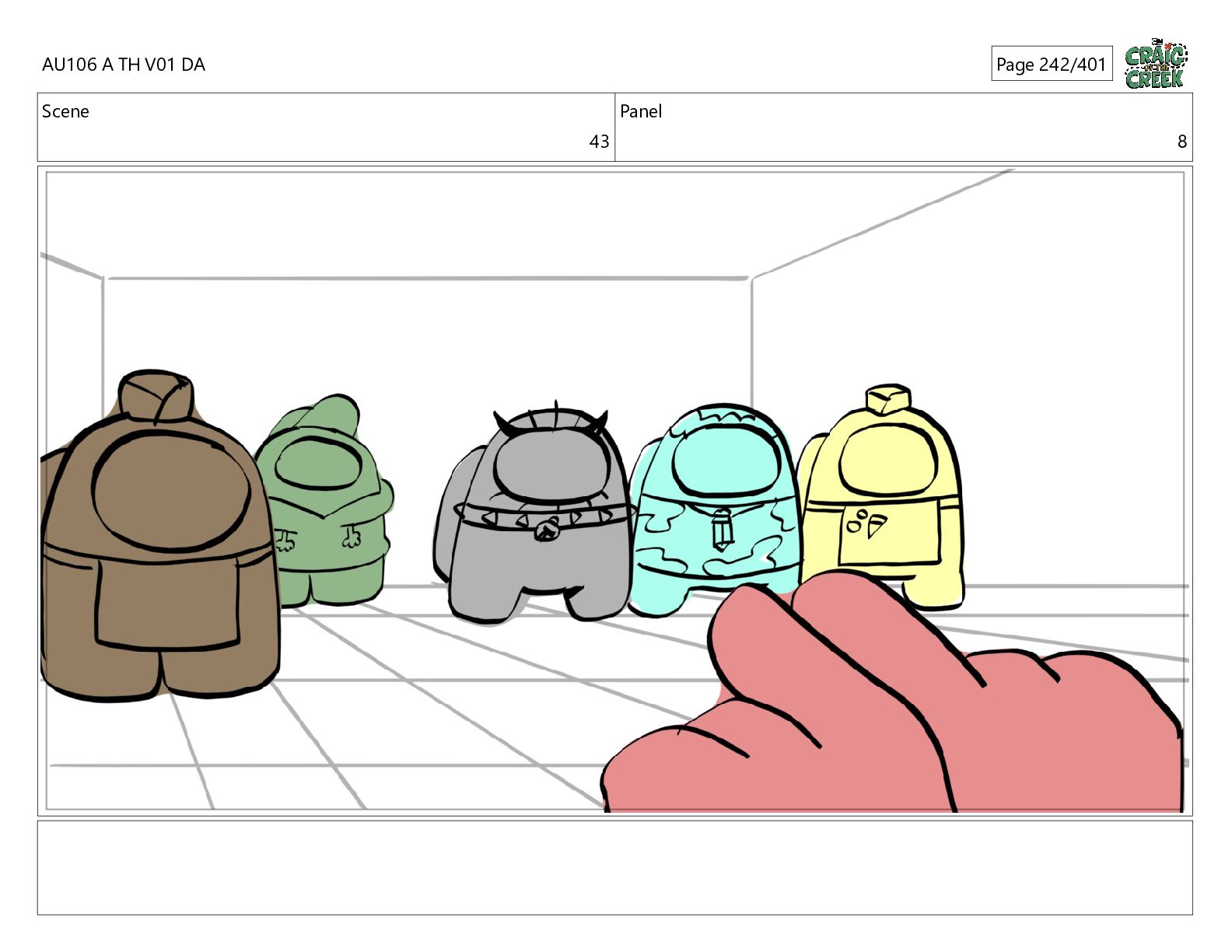Click the Craig of the Creek logo
This screenshot has height=952, width=1232.
click(1156, 64)
